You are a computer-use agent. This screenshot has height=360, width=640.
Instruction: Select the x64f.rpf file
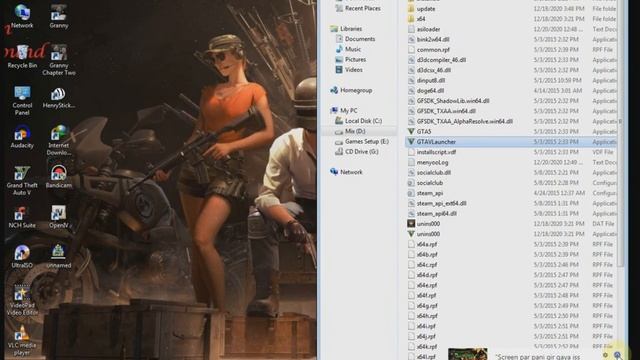pos(422,296)
